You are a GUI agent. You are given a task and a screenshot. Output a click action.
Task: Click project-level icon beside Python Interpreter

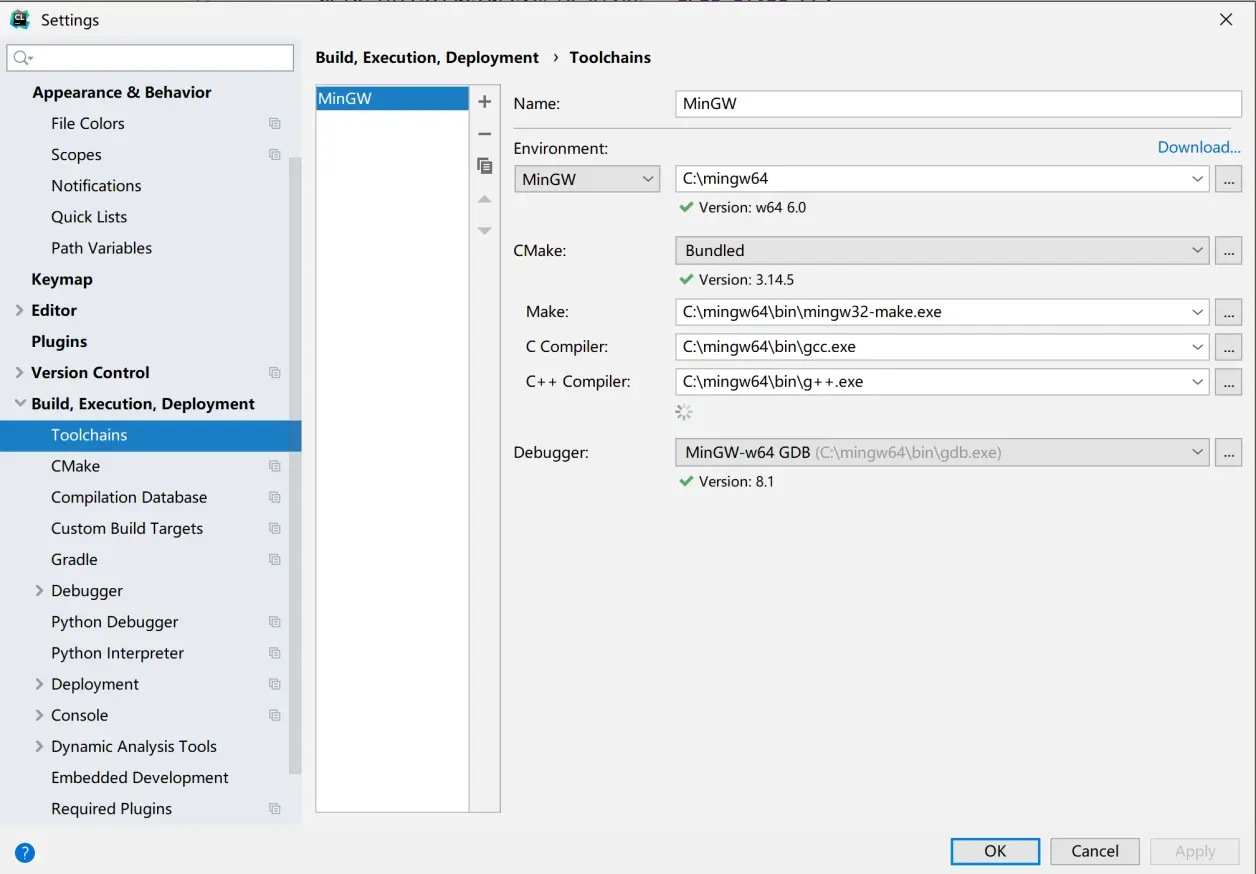pyautogui.click(x=275, y=653)
